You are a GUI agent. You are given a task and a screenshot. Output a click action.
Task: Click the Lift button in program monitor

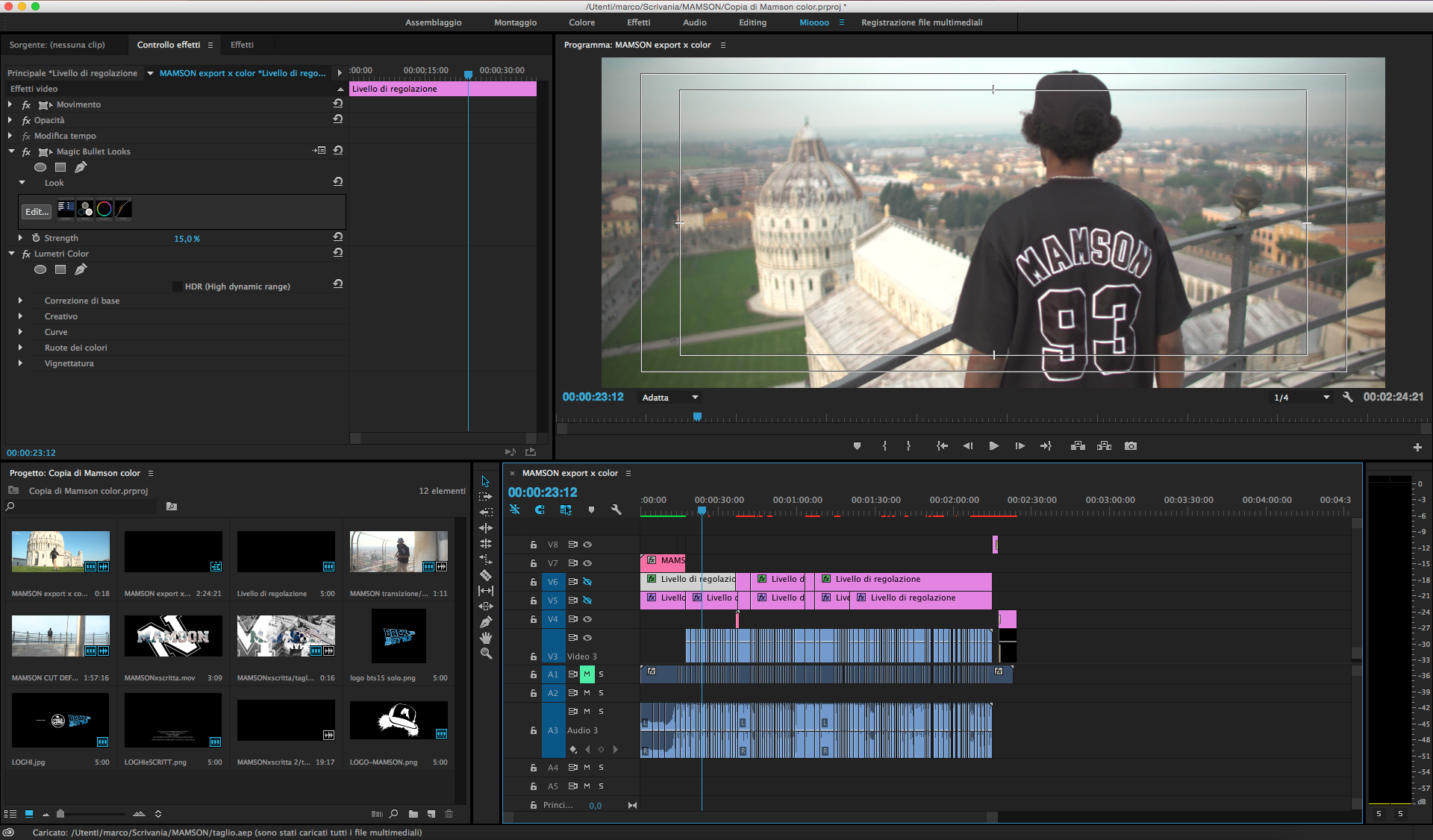coord(1078,446)
